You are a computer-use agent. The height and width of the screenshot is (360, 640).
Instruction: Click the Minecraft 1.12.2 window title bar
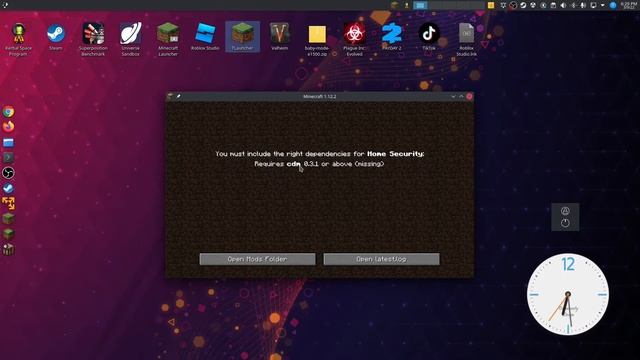coord(320,96)
